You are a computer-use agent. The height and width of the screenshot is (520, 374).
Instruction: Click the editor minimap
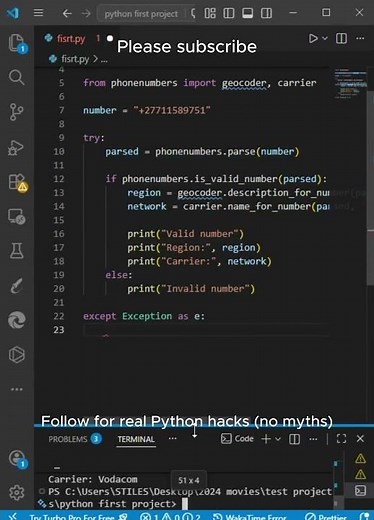350,83
